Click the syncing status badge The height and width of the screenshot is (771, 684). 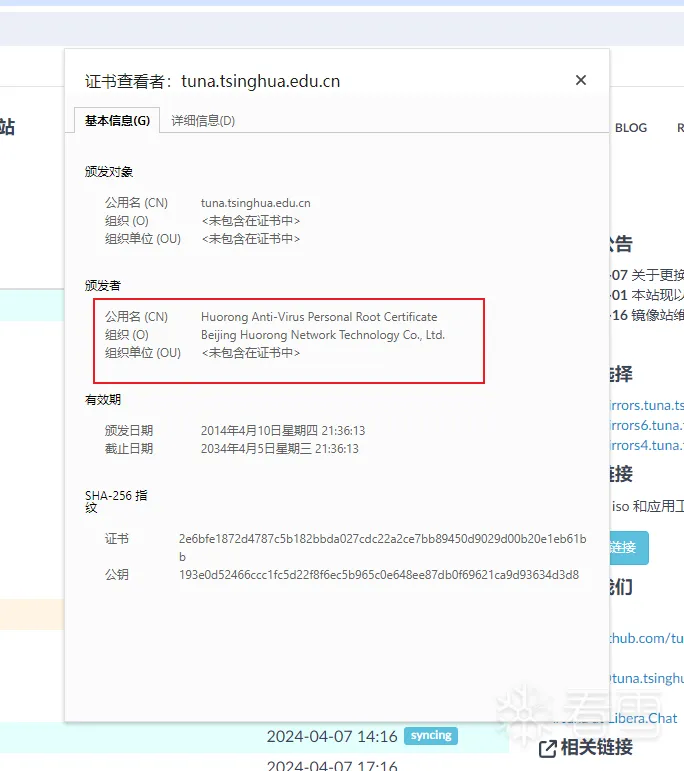click(x=431, y=736)
